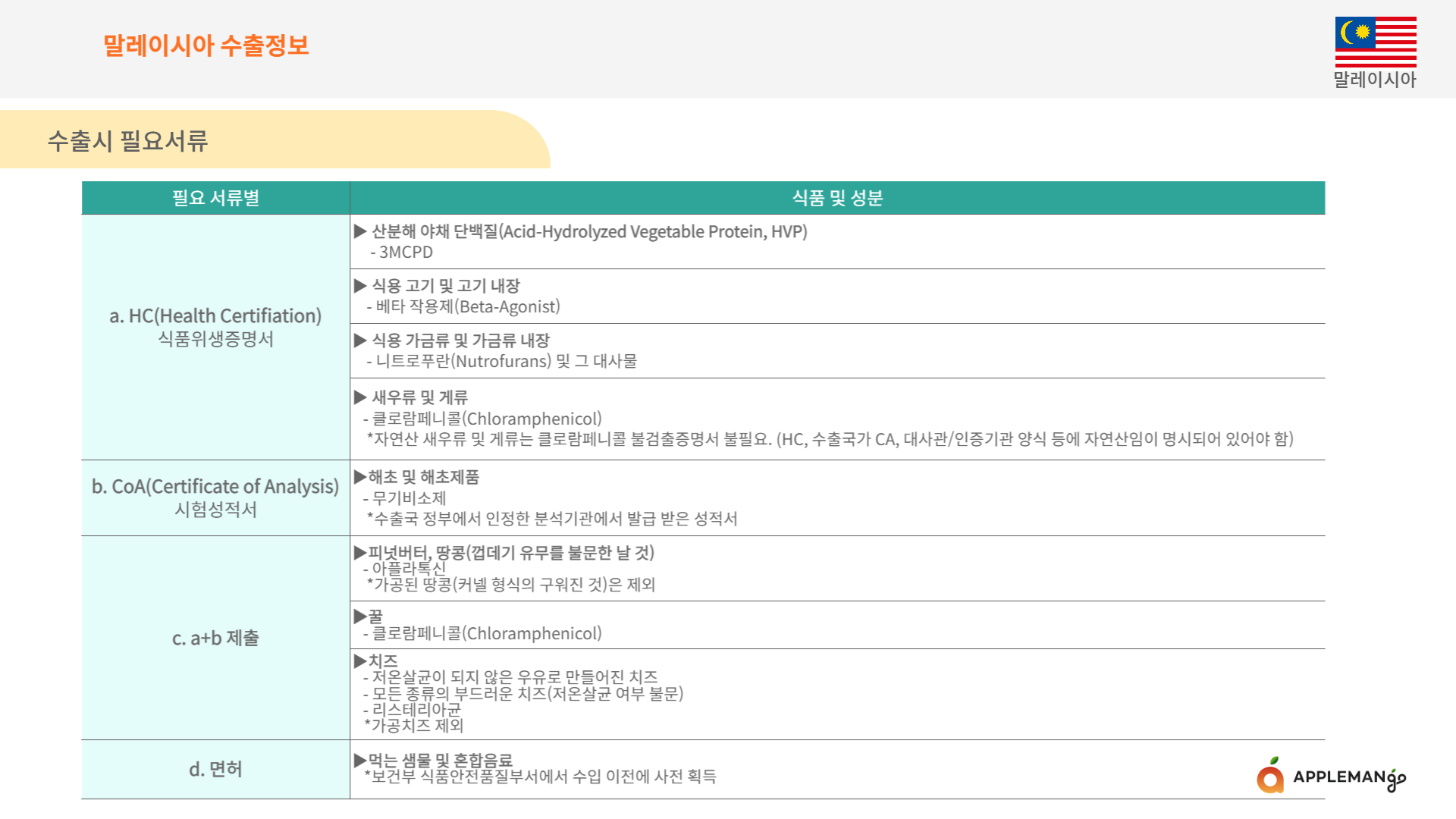The height and width of the screenshot is (819, 1456).
Task: Select the 수출시 필요서류 section tab
Action: 127,140
